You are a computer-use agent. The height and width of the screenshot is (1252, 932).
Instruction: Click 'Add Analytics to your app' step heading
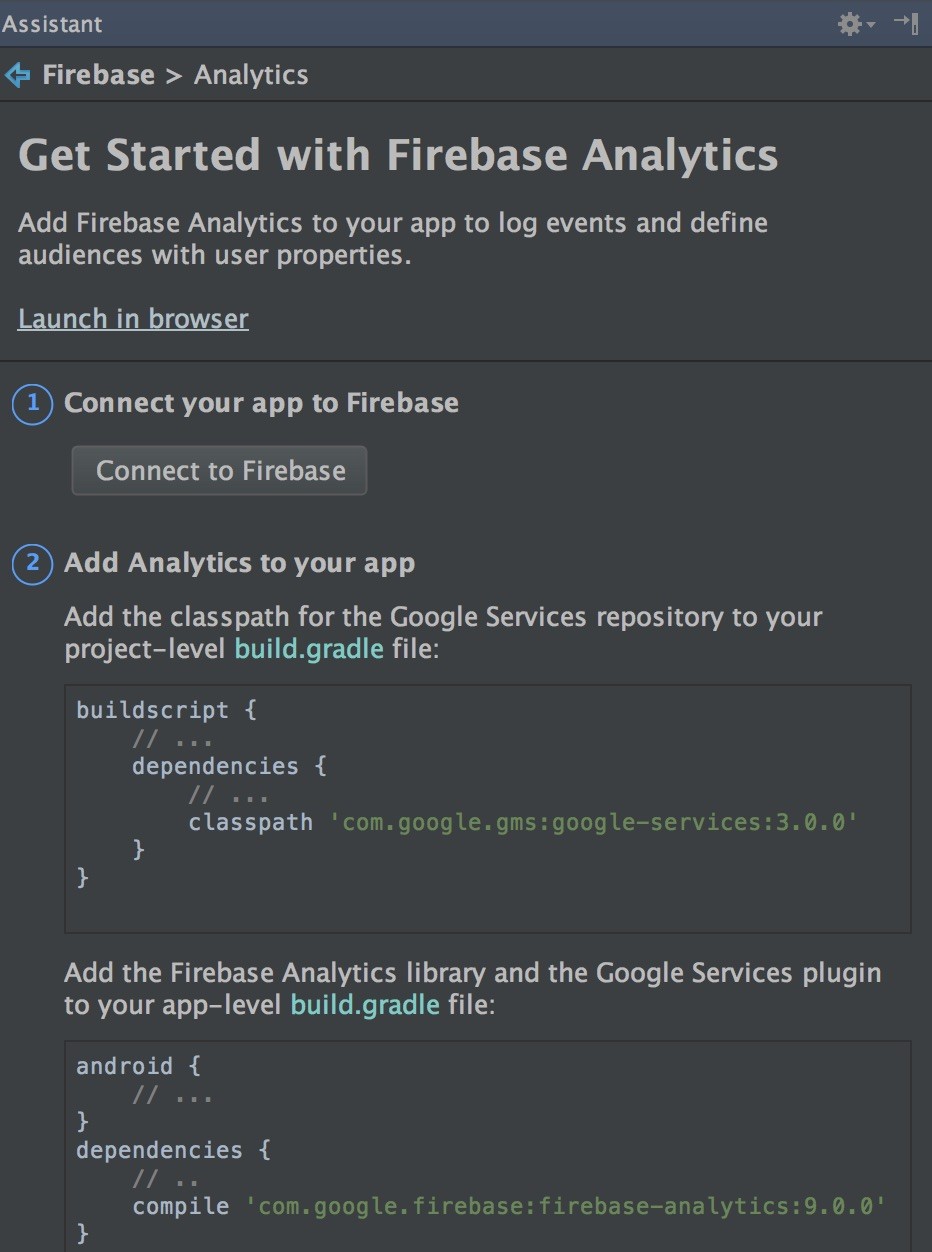pos(239,563)
